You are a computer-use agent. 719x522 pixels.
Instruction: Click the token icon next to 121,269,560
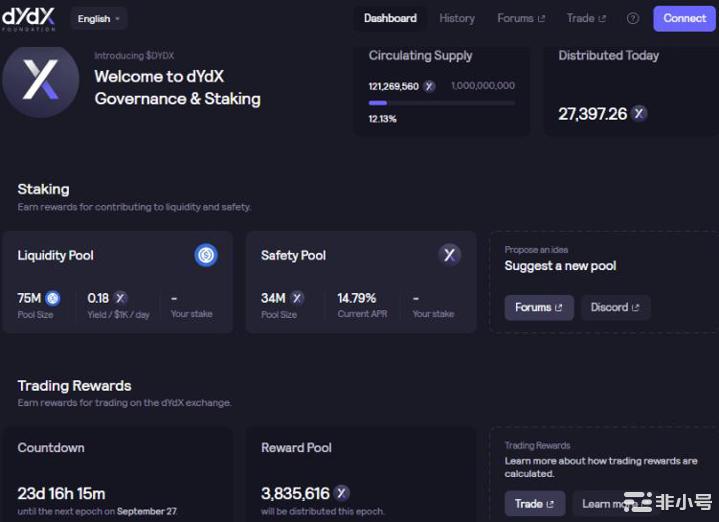coord(429,86)
